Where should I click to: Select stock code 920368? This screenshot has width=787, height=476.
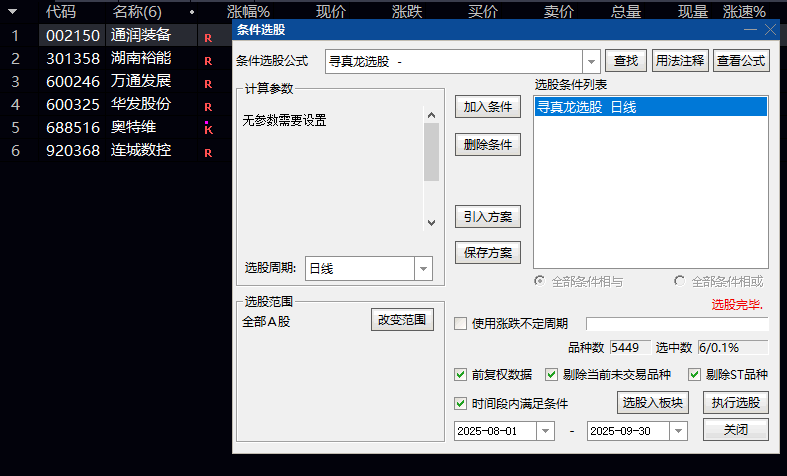click(73, 151)
